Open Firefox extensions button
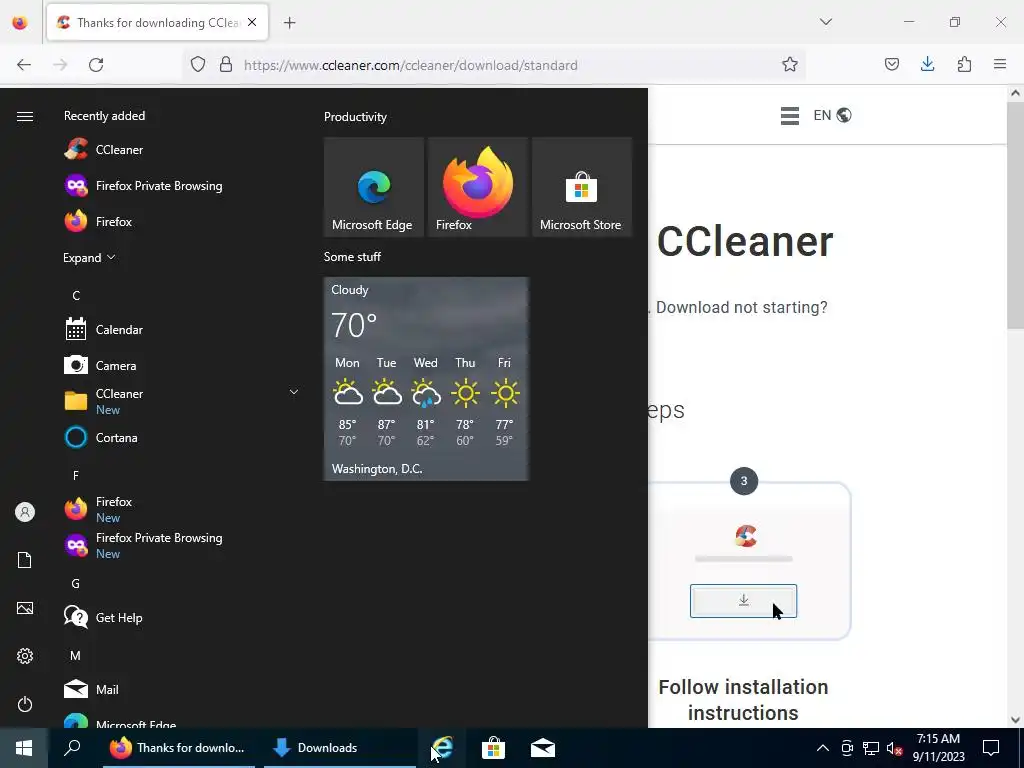 pos(964,65)
